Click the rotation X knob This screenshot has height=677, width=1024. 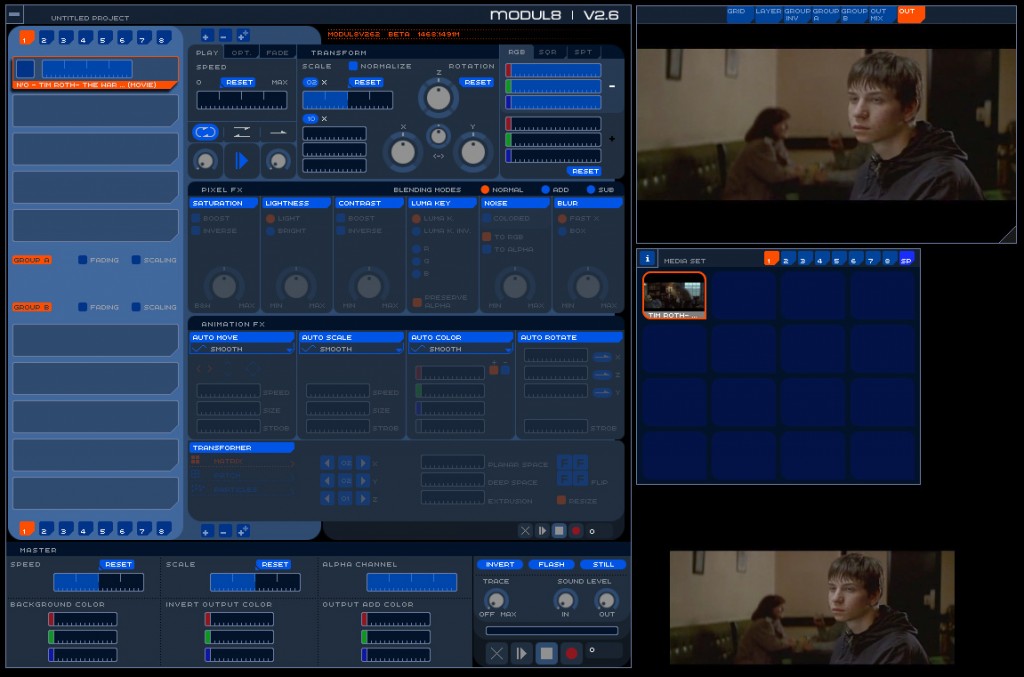coord(403,152)
